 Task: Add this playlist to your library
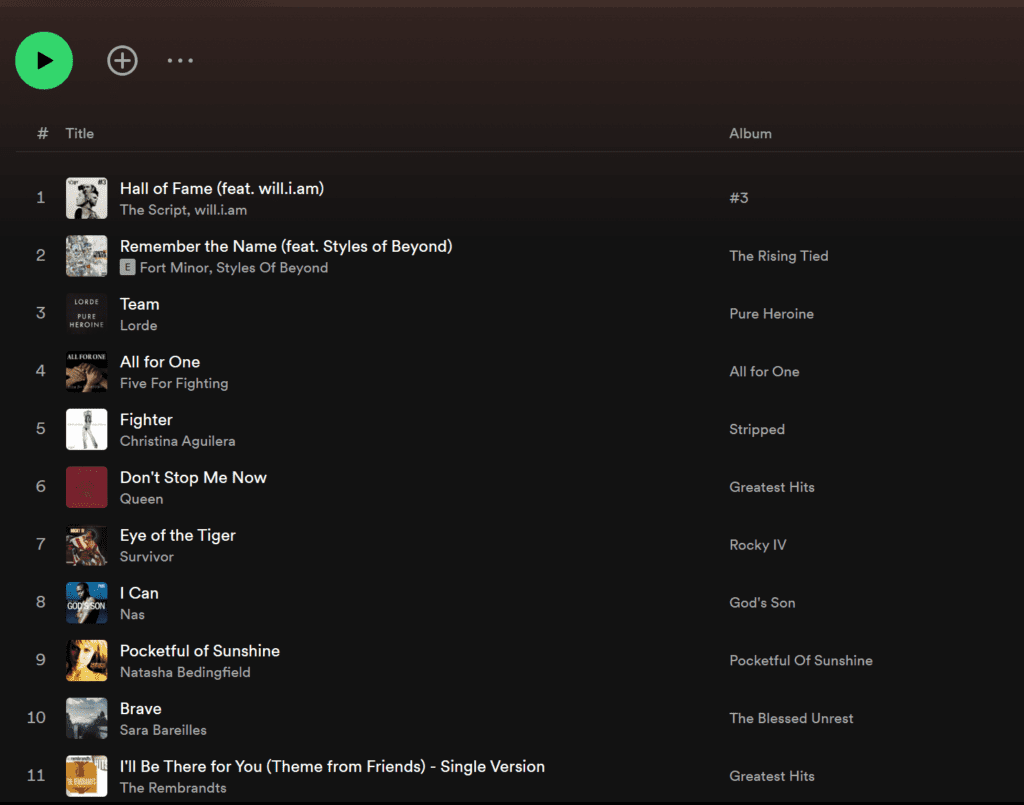point(122,60)
